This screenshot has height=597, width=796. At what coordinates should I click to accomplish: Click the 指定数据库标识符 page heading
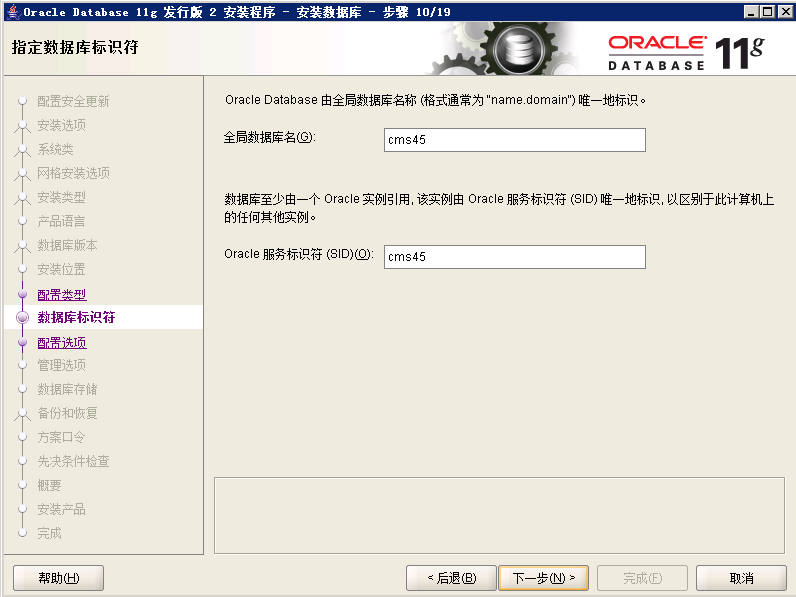(x=75, y=47)
